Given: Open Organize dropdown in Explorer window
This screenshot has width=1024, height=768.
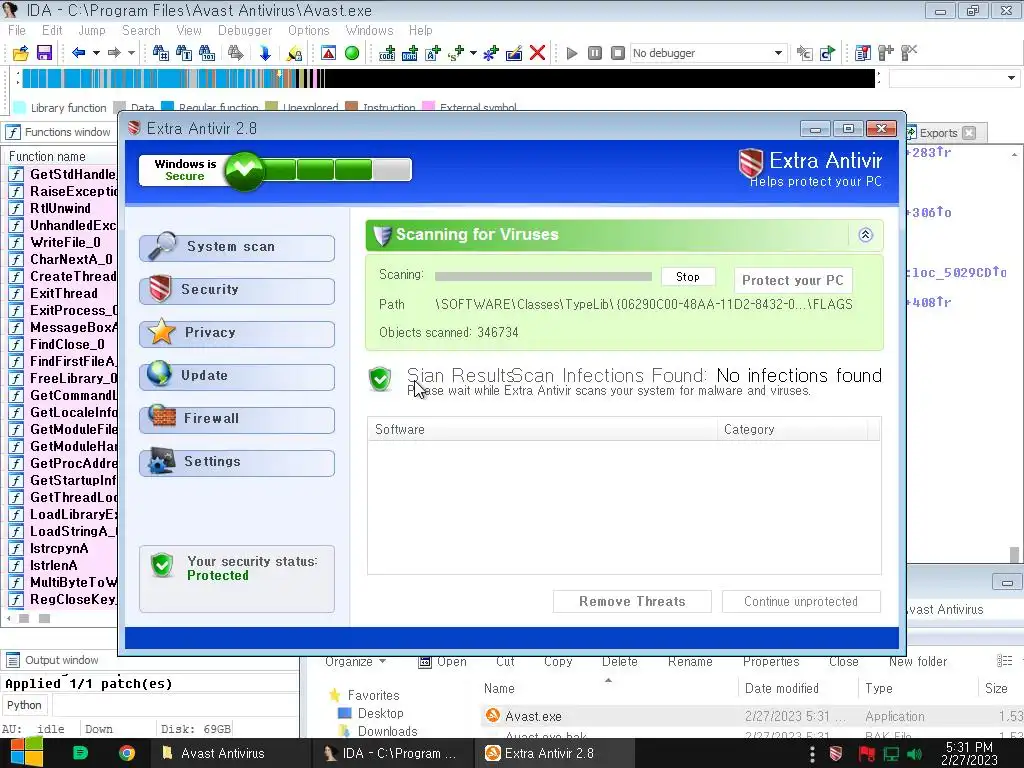Looking at the screenshot, I should click(x=356, y=662).
